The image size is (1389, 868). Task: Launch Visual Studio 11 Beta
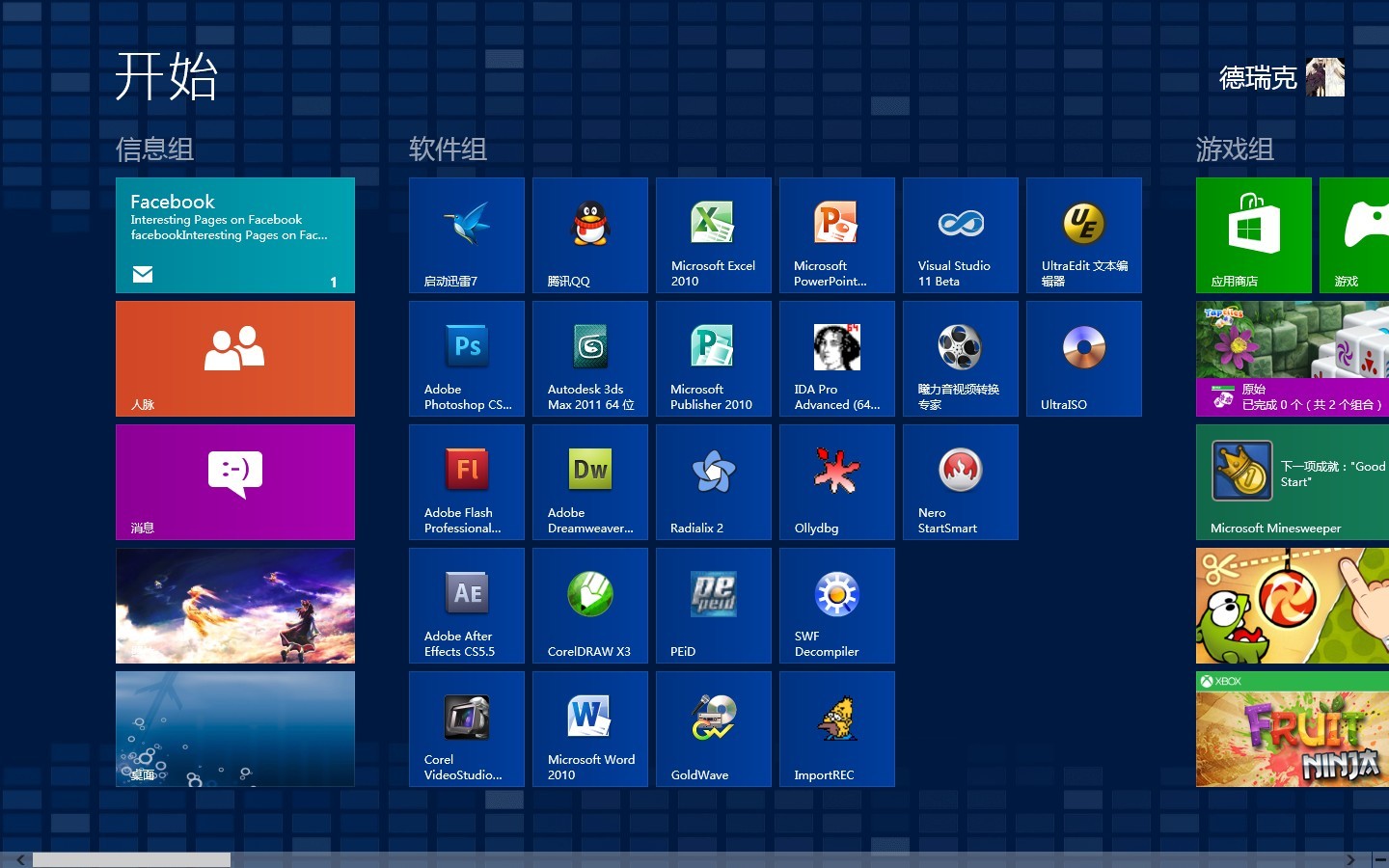tap(961, 235)
